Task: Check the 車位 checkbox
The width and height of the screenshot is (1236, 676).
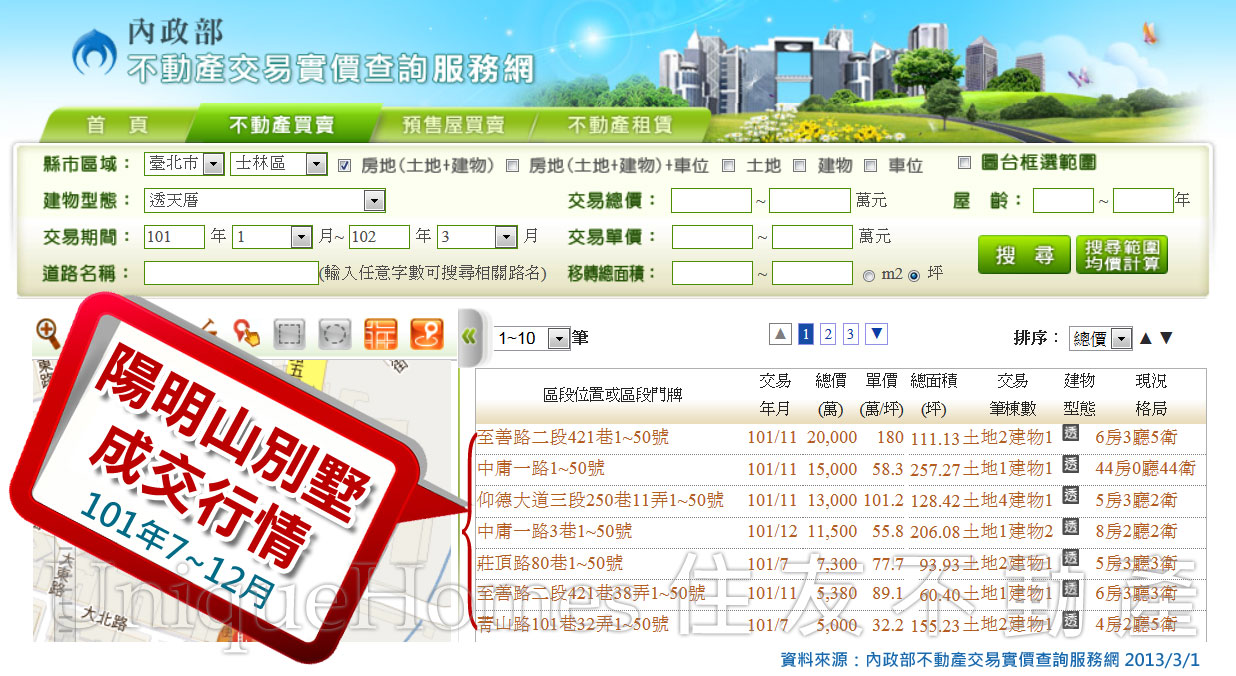Action: 870,165
